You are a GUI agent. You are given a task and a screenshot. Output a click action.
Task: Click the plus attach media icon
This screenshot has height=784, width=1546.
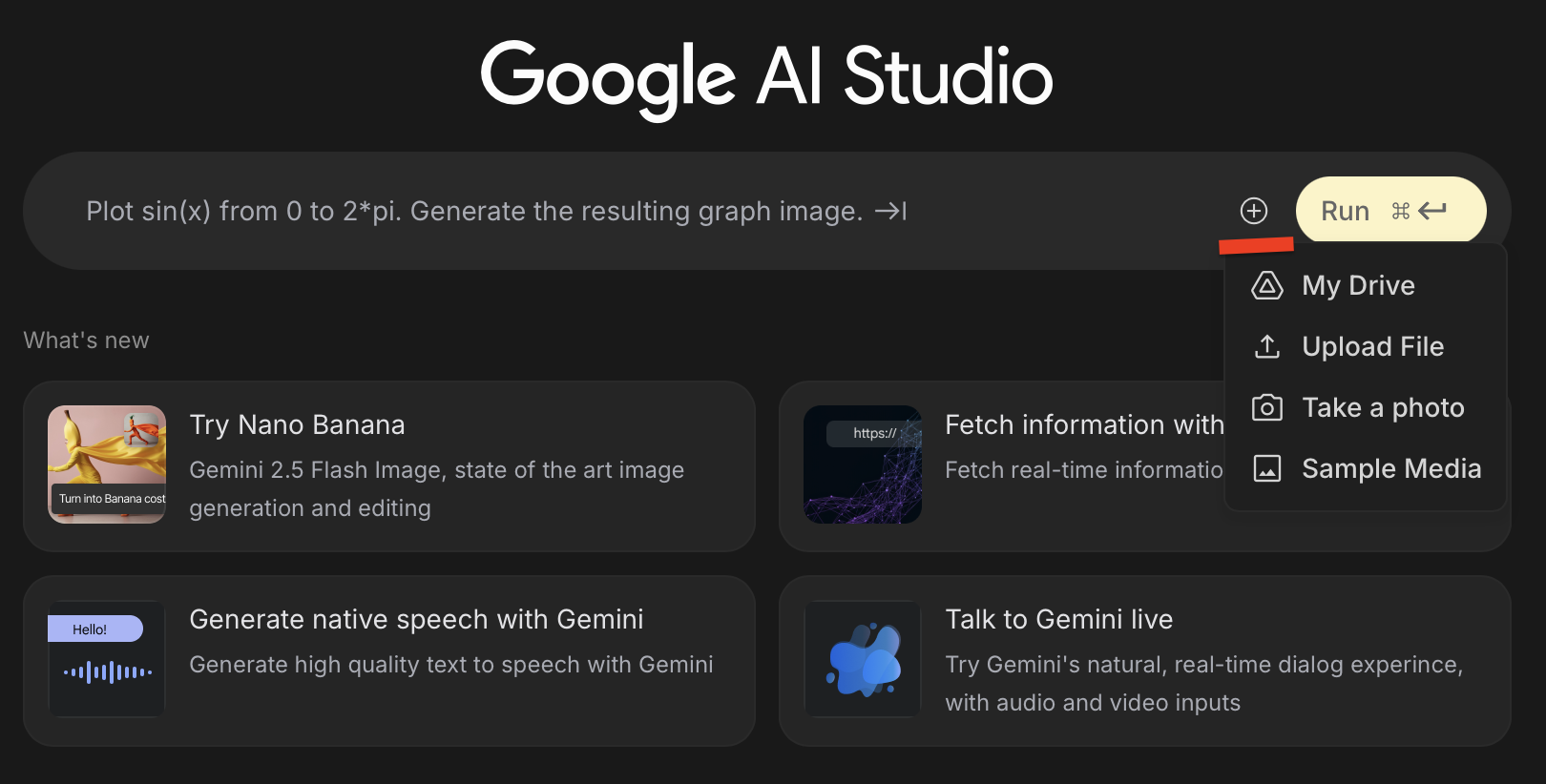pos(1253,211)
